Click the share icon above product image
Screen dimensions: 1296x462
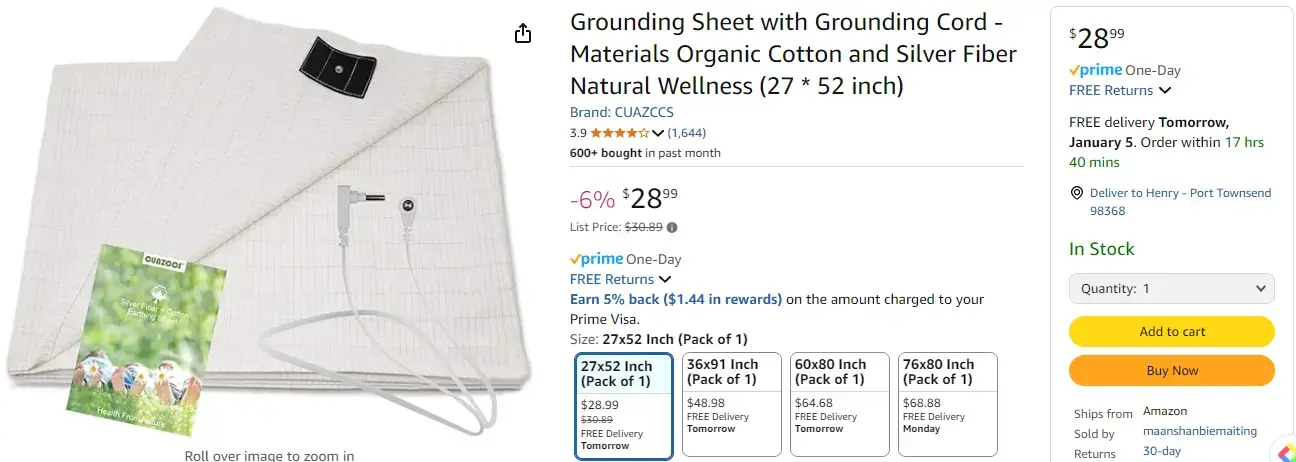point(522,34)
